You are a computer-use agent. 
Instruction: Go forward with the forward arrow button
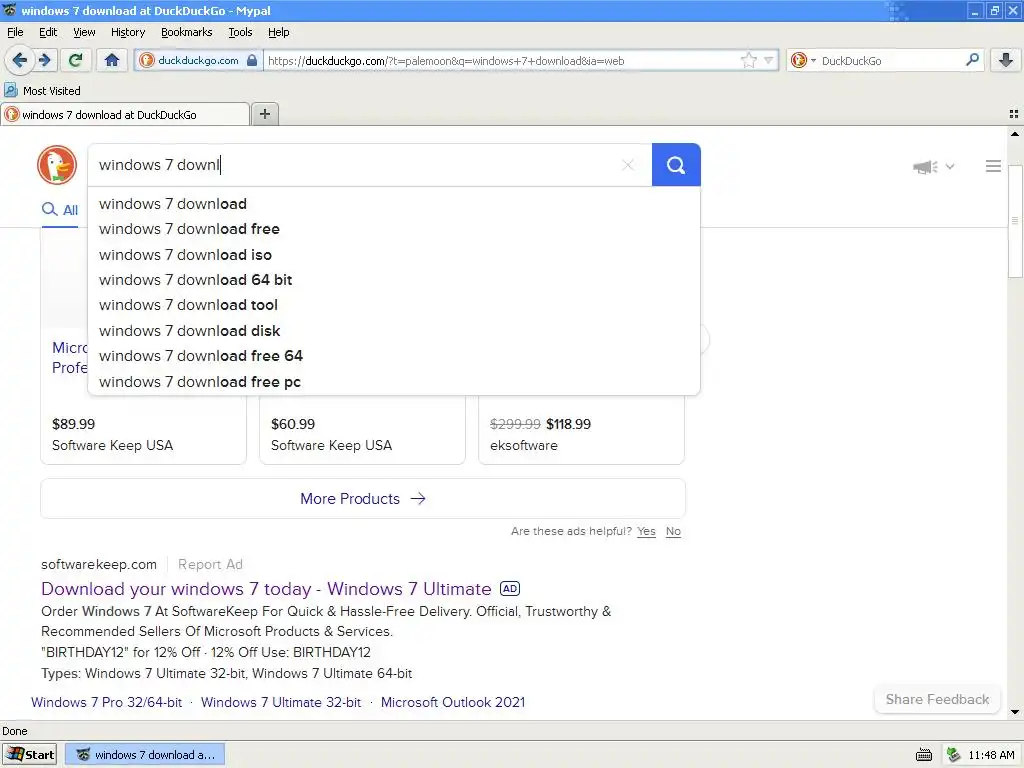(45, 60)
